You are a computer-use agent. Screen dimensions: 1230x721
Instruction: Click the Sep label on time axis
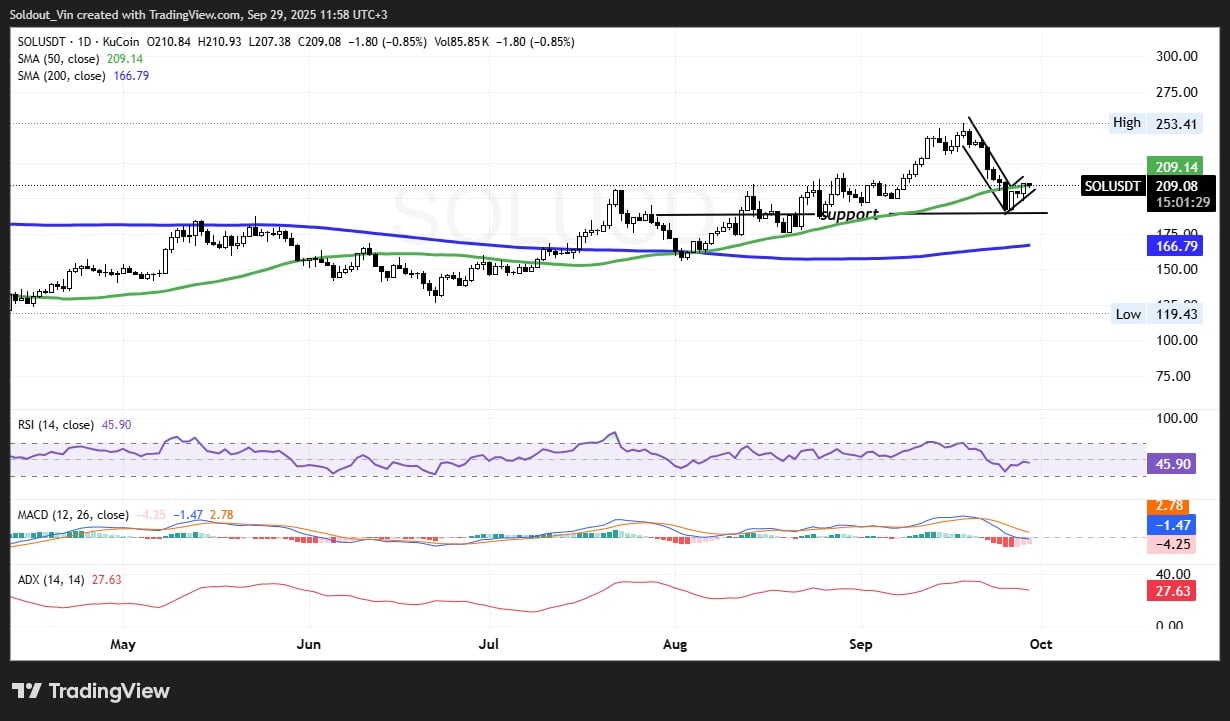point(862,644)
